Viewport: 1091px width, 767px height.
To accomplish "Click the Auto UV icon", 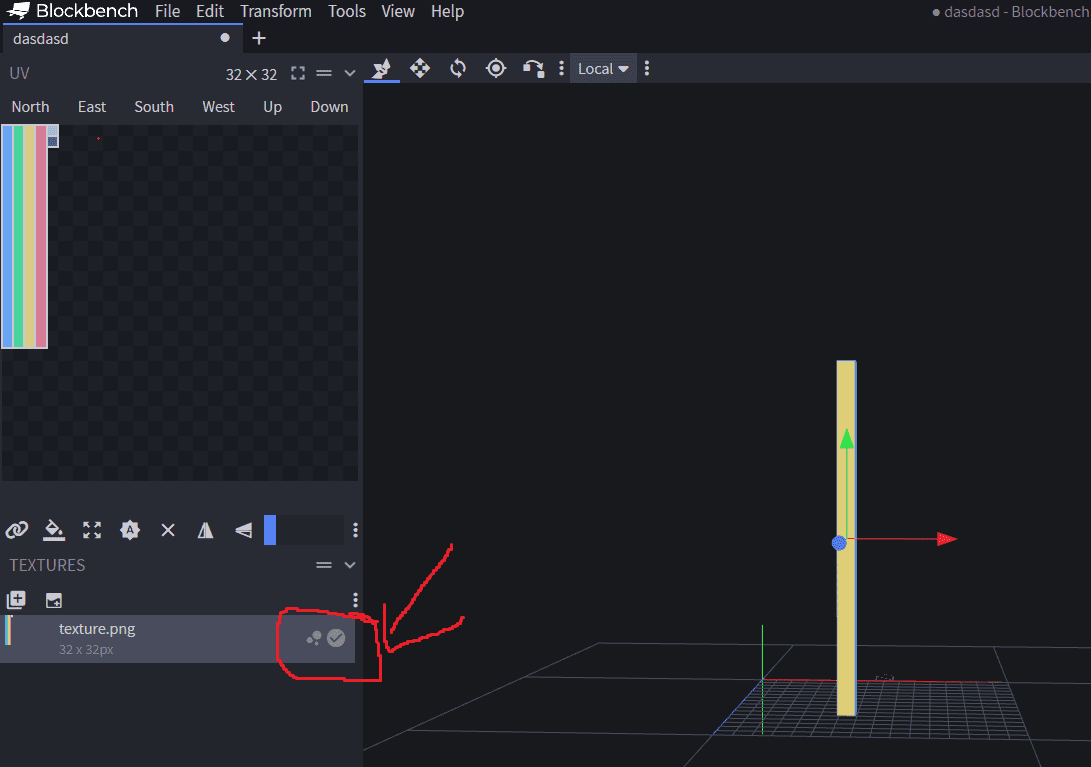I will (130, 530).
